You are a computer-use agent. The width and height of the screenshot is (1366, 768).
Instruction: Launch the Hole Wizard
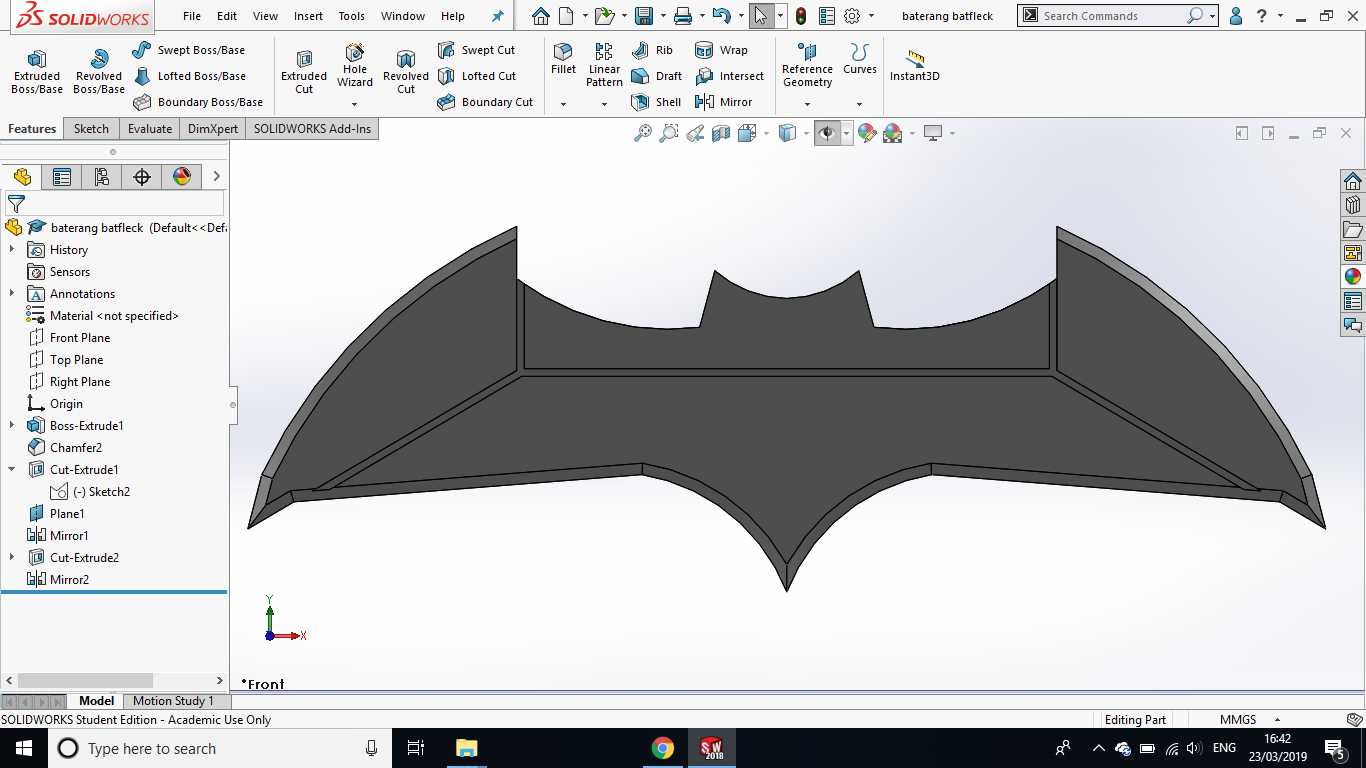point(355,65)
